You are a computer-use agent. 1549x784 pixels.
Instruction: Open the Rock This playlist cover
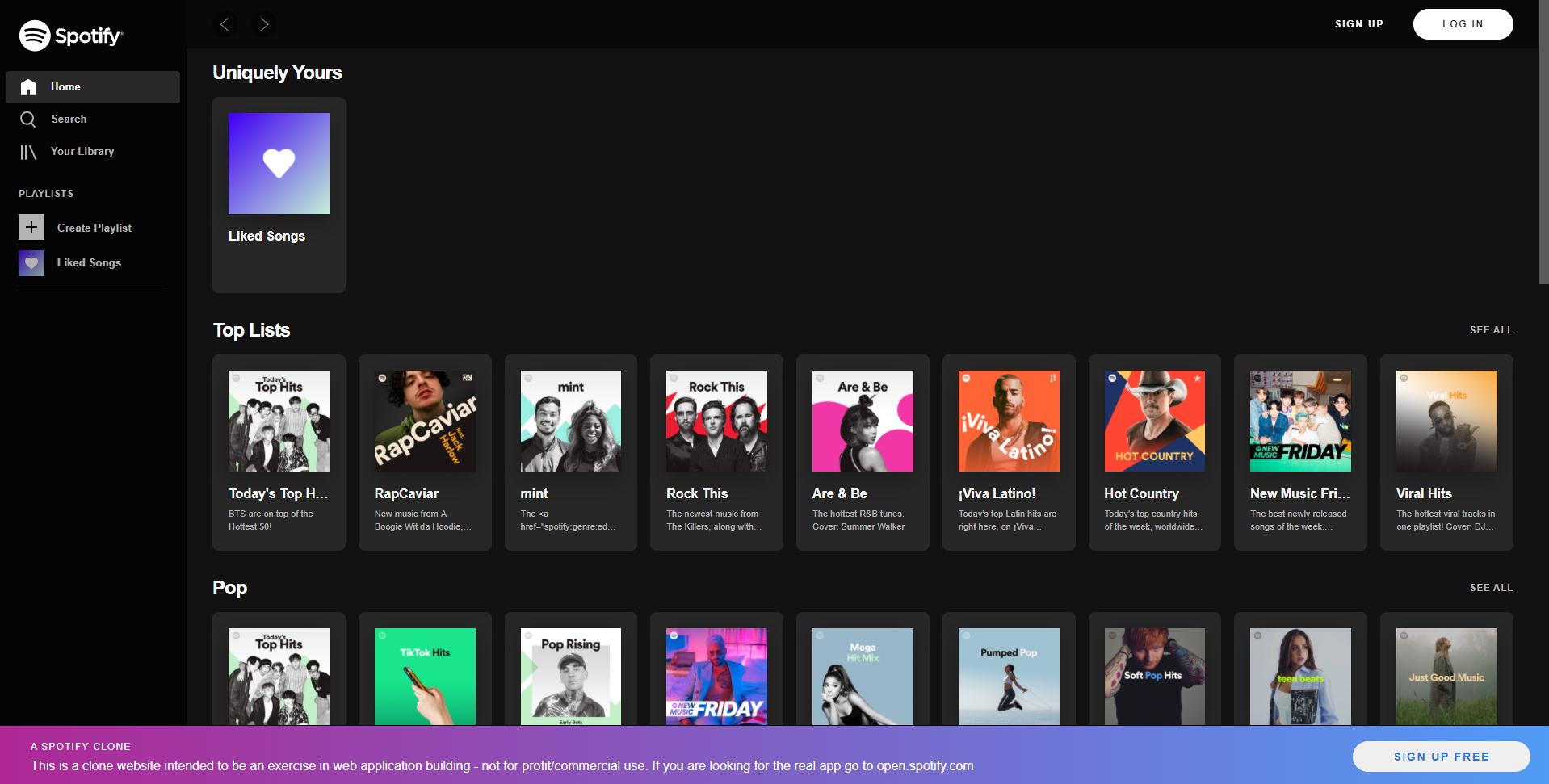point(716,421)
